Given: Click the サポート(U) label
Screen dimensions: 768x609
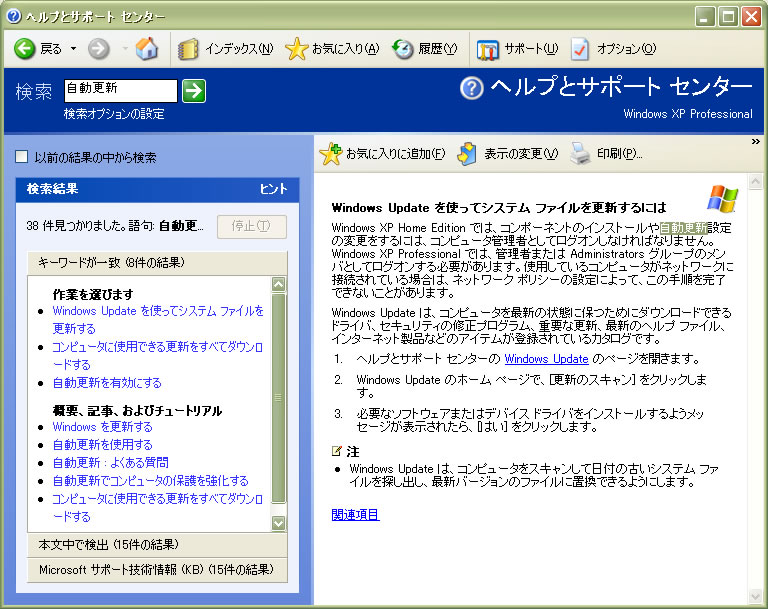Looking at the screenshot, I should 531,49.
